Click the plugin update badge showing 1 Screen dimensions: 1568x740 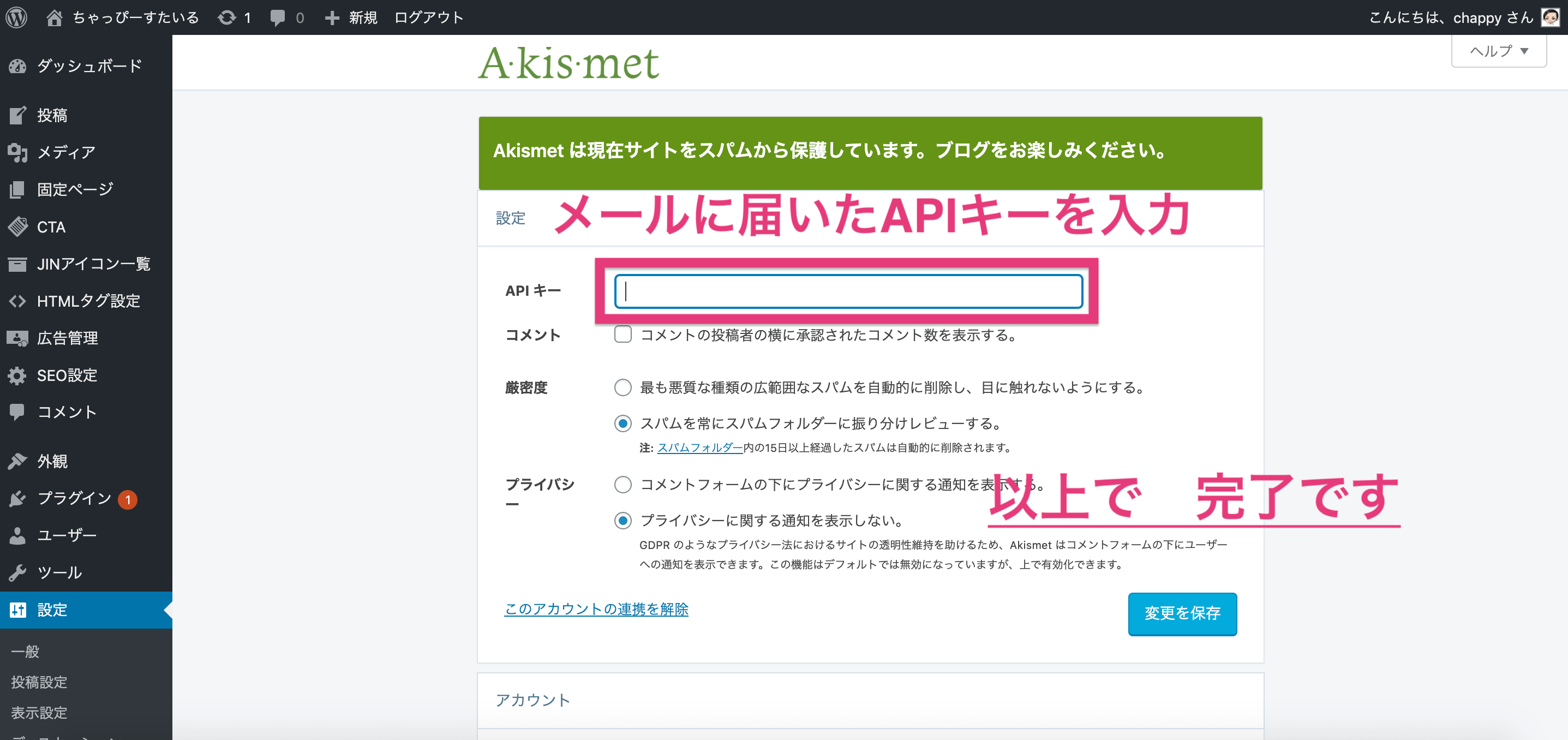click(x=128, y=499)
